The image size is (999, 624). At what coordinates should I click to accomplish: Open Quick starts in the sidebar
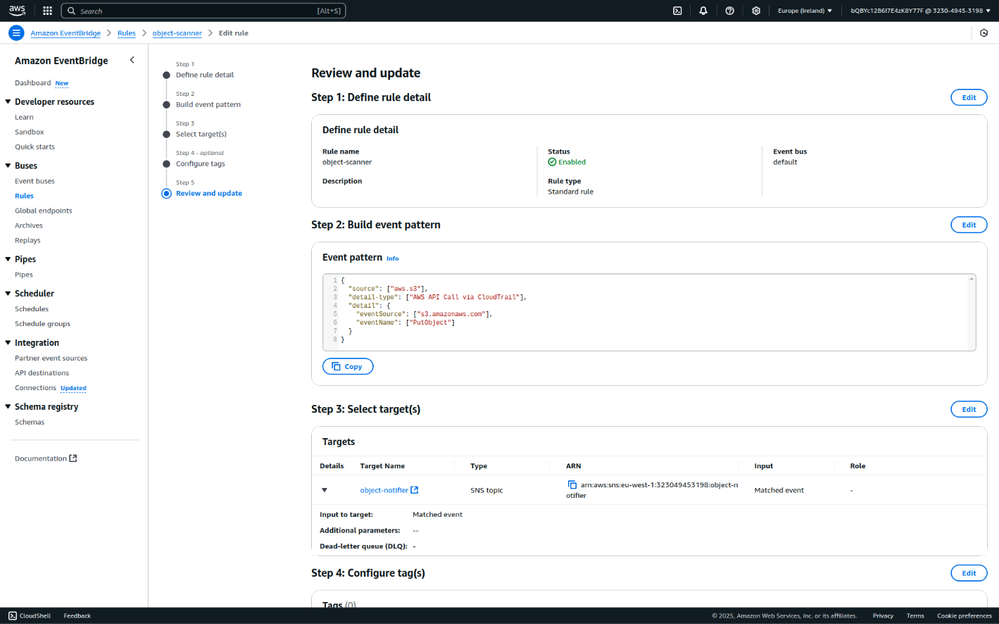tap(35, 147)
